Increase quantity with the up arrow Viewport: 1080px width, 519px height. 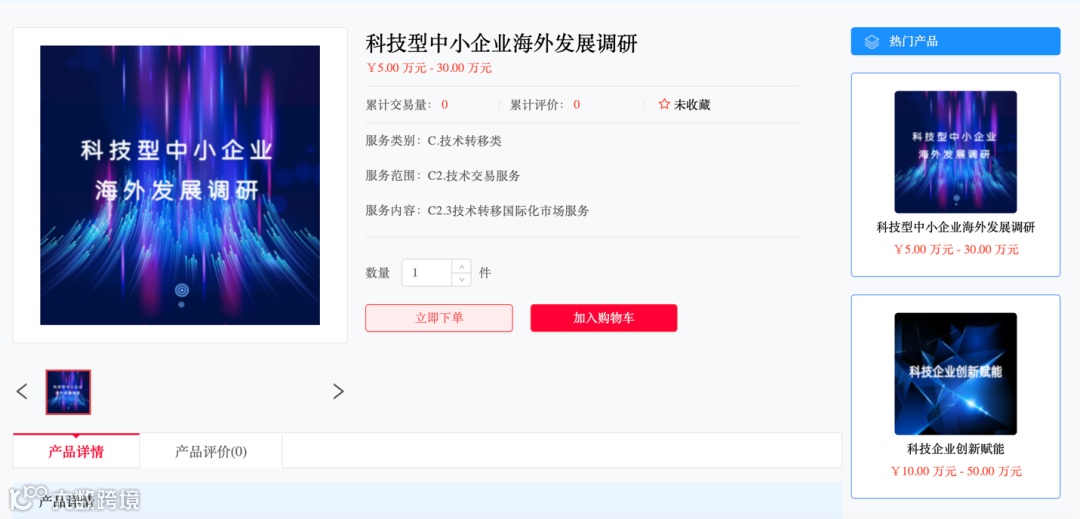[x=461, y=266]
